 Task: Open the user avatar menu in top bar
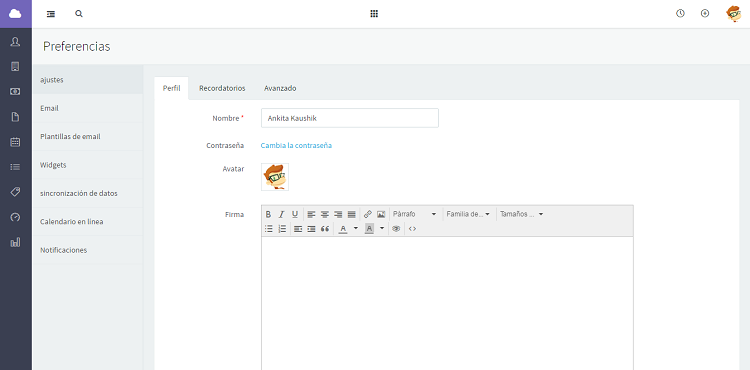(x=733, y=14)
